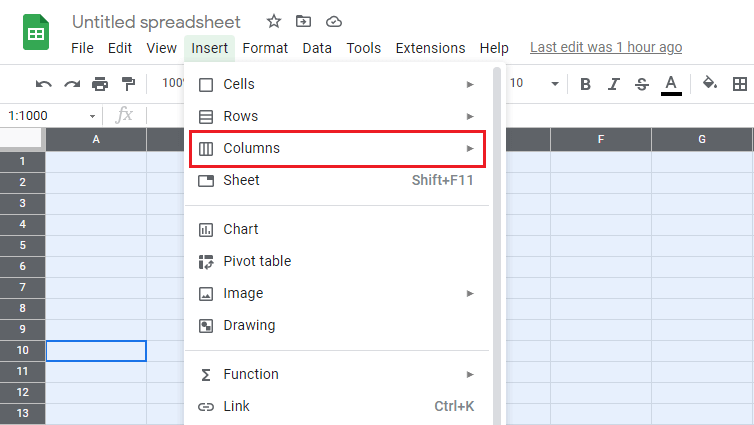Open the Data menu
The width and height of the screenshot is (754, 425).
(x=317, y=48)
